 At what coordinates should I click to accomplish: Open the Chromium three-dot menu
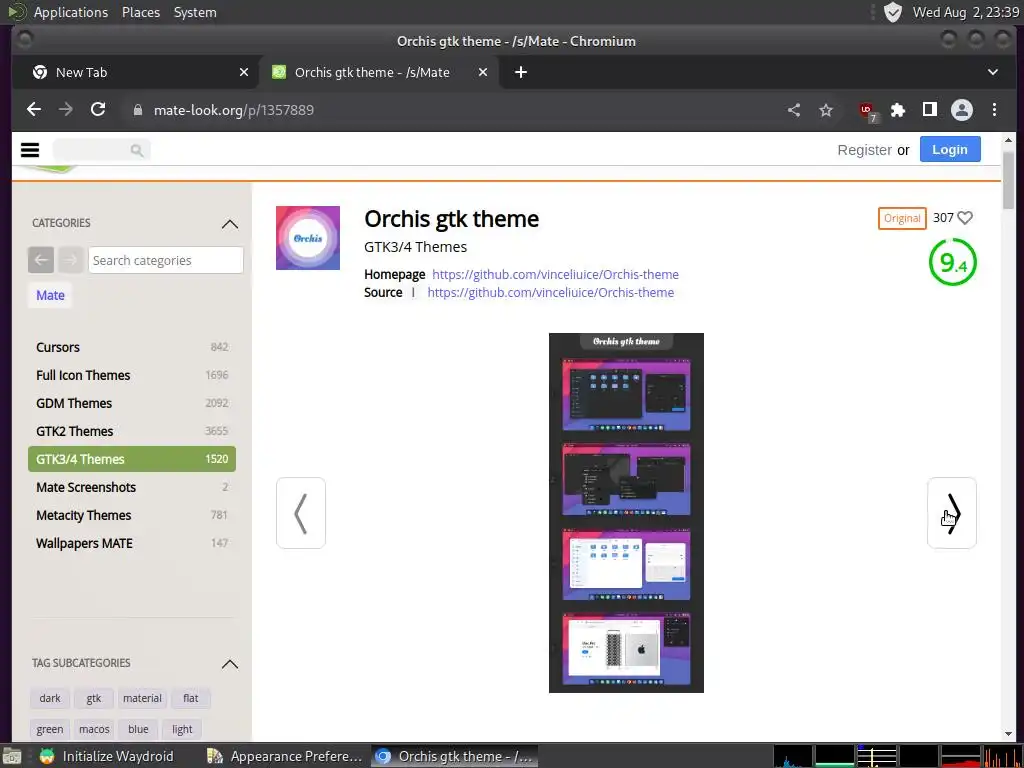click(x=994, y=110)
